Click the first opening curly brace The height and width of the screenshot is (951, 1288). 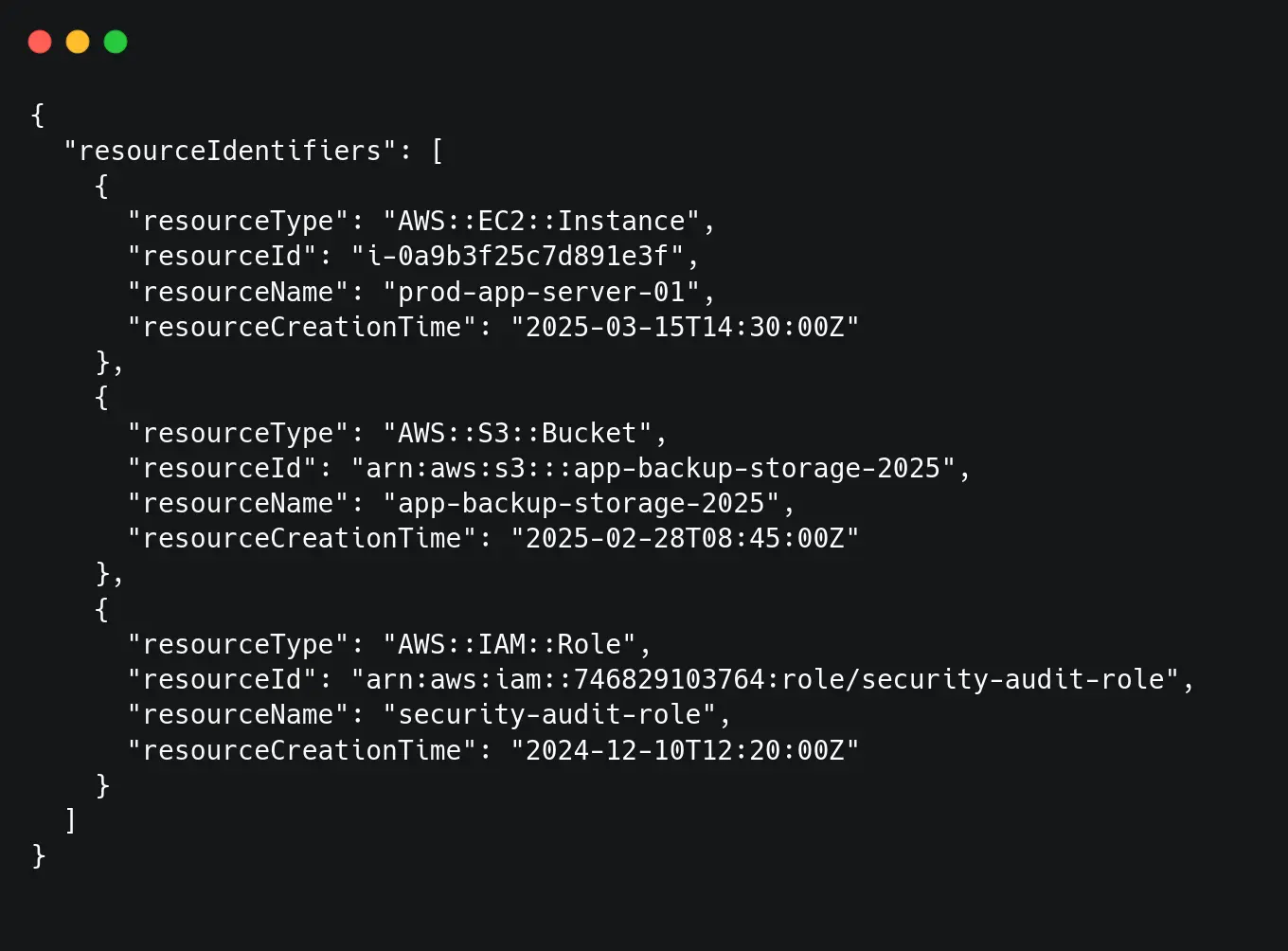pyautogui.click(x=38, y=116)
